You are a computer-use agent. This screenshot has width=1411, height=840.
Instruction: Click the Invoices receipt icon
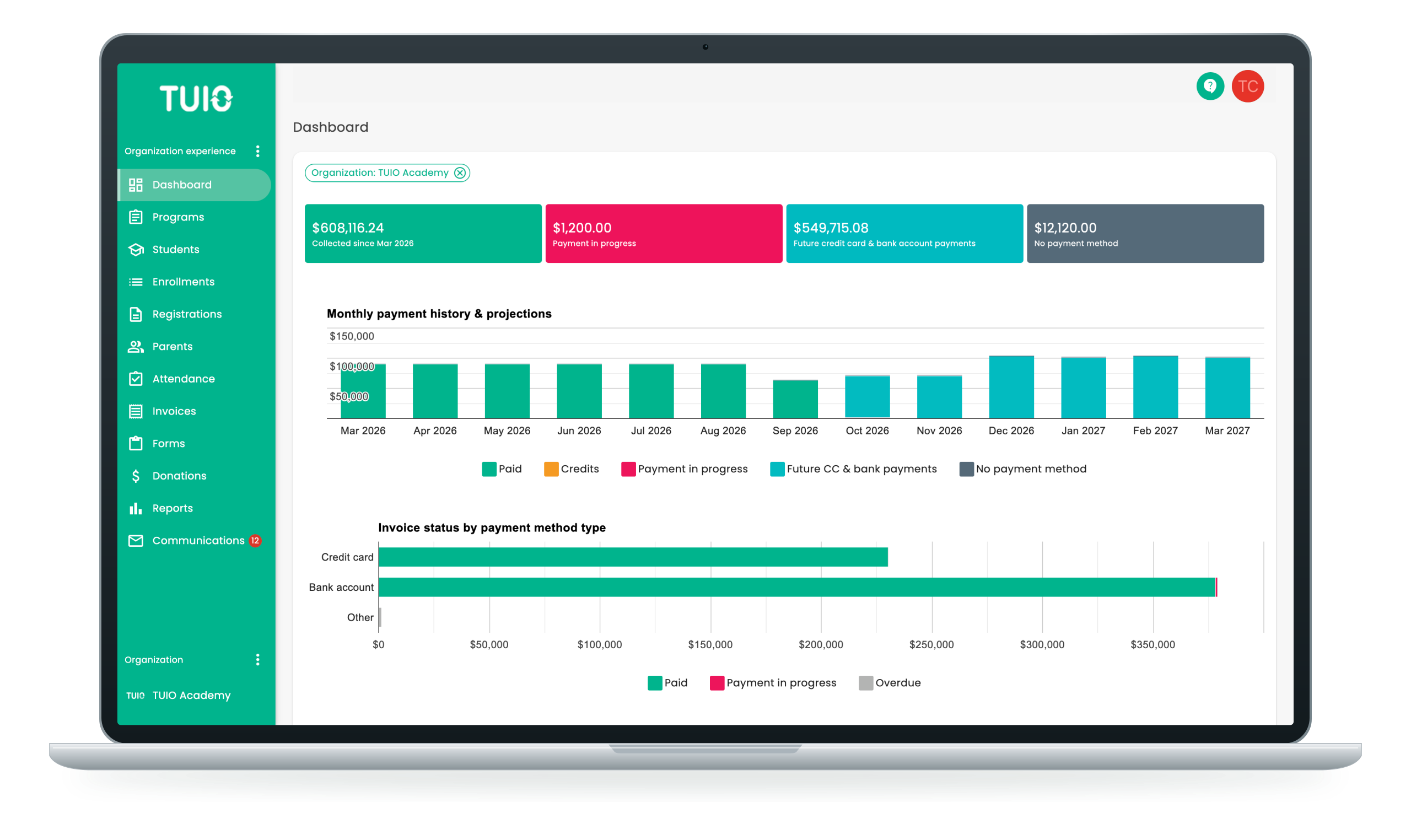coord(135,411)
